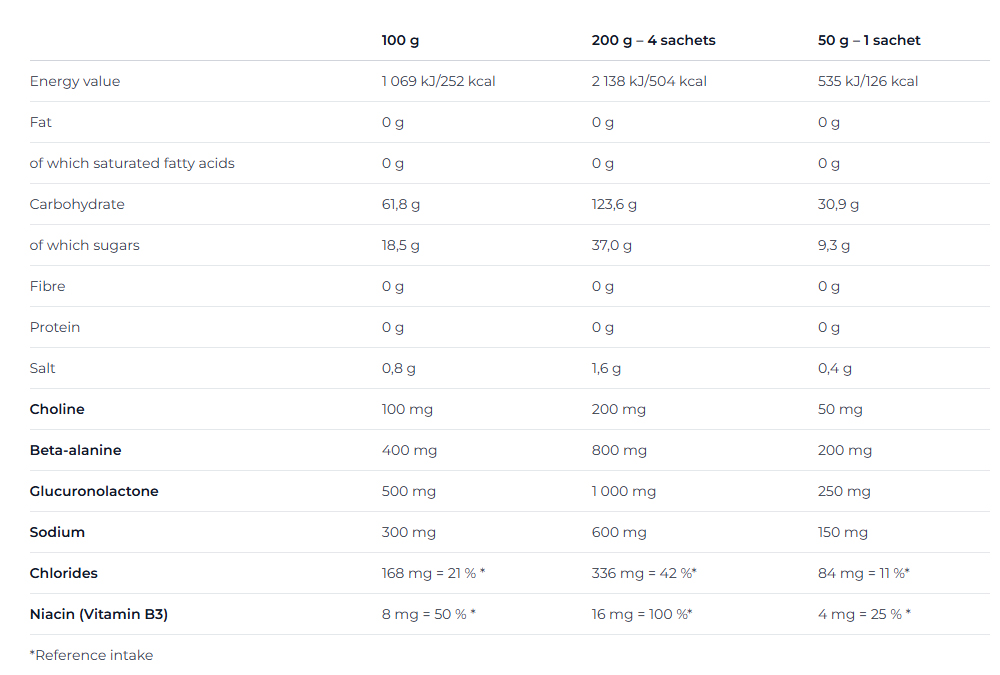1000x675 pixels.
Task: Select the "Energy value" row label
Action: pos(75,82)
